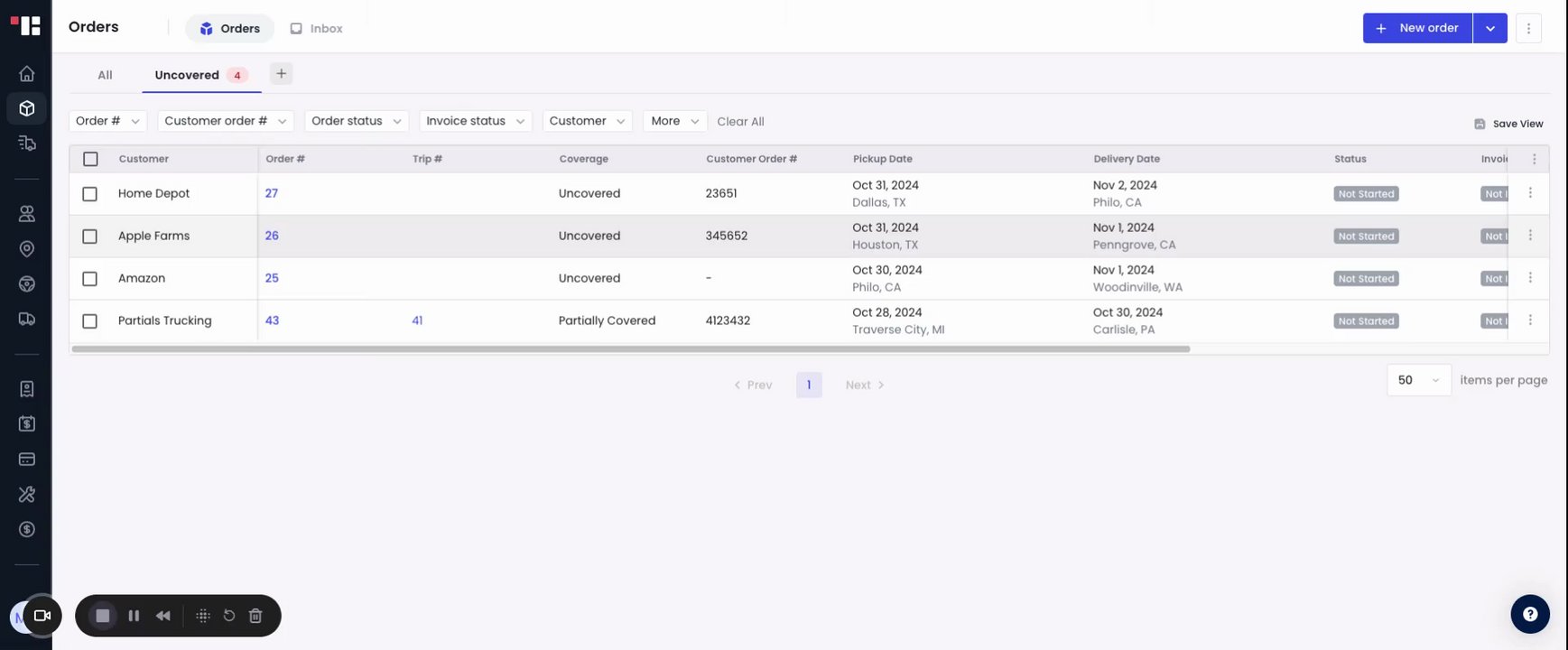
Task: Select all rows with the header checkbox
Action: pos(90,159)
